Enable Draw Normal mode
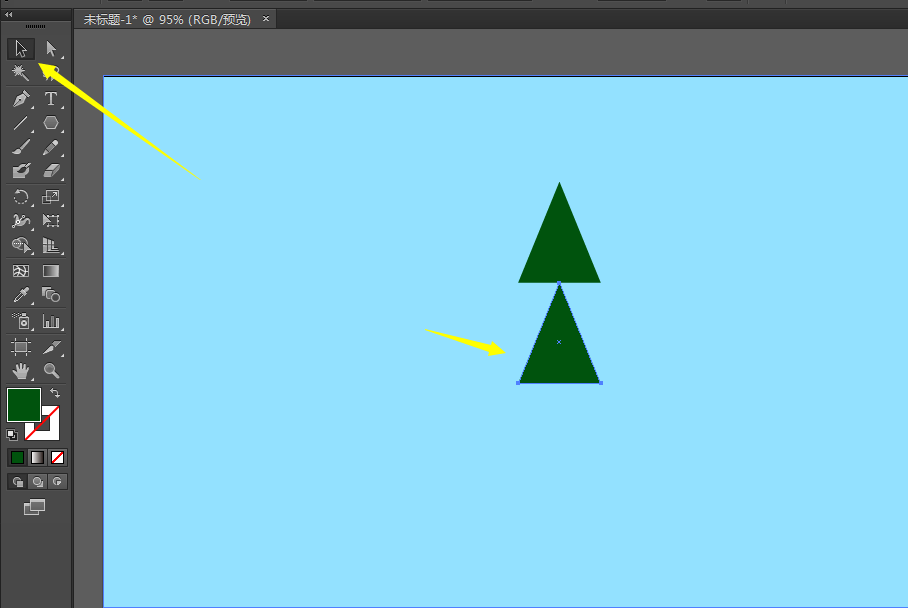 pos(17,482)
